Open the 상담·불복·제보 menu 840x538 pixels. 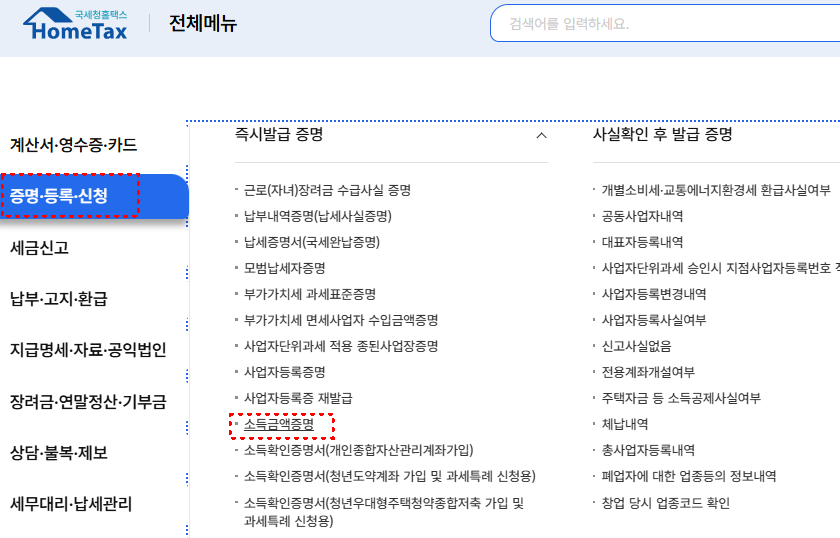59,452
